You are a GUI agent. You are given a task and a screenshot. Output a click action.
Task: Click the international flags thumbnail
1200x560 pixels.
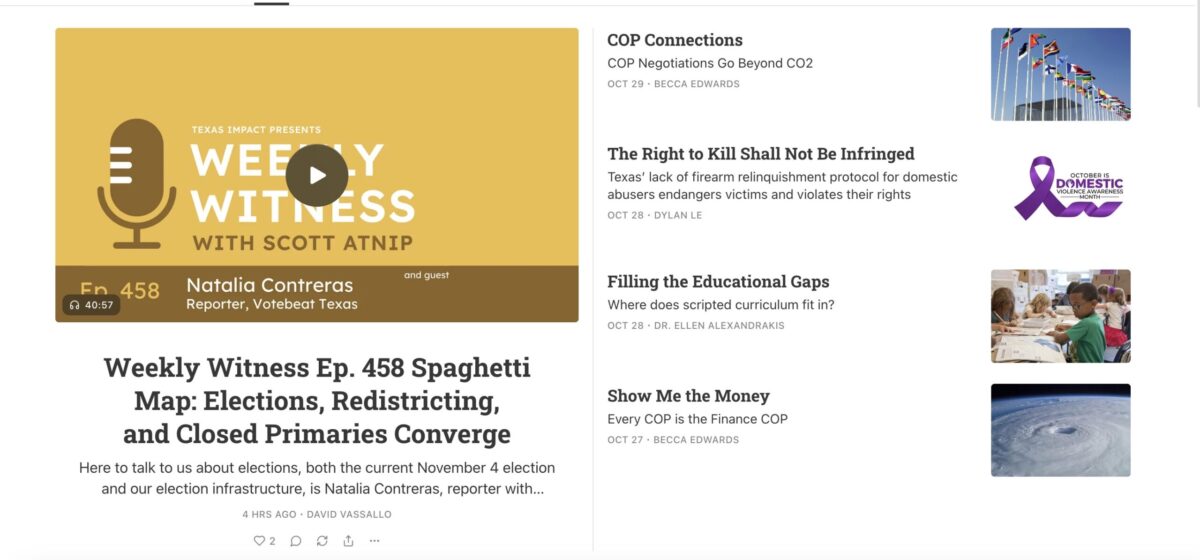pos(1060,74)
